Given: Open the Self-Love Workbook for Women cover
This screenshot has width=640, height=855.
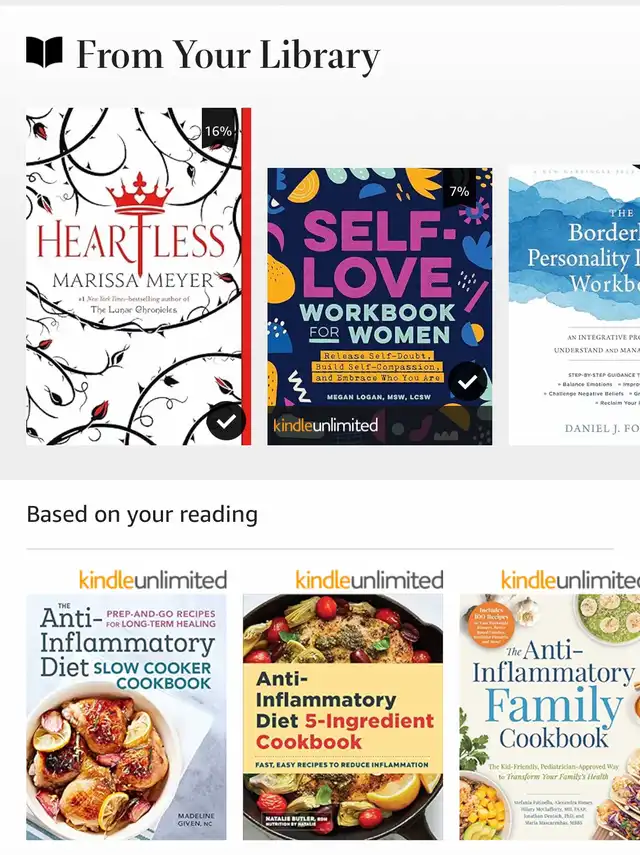Looking at the screenshot, I should point(380,306).
